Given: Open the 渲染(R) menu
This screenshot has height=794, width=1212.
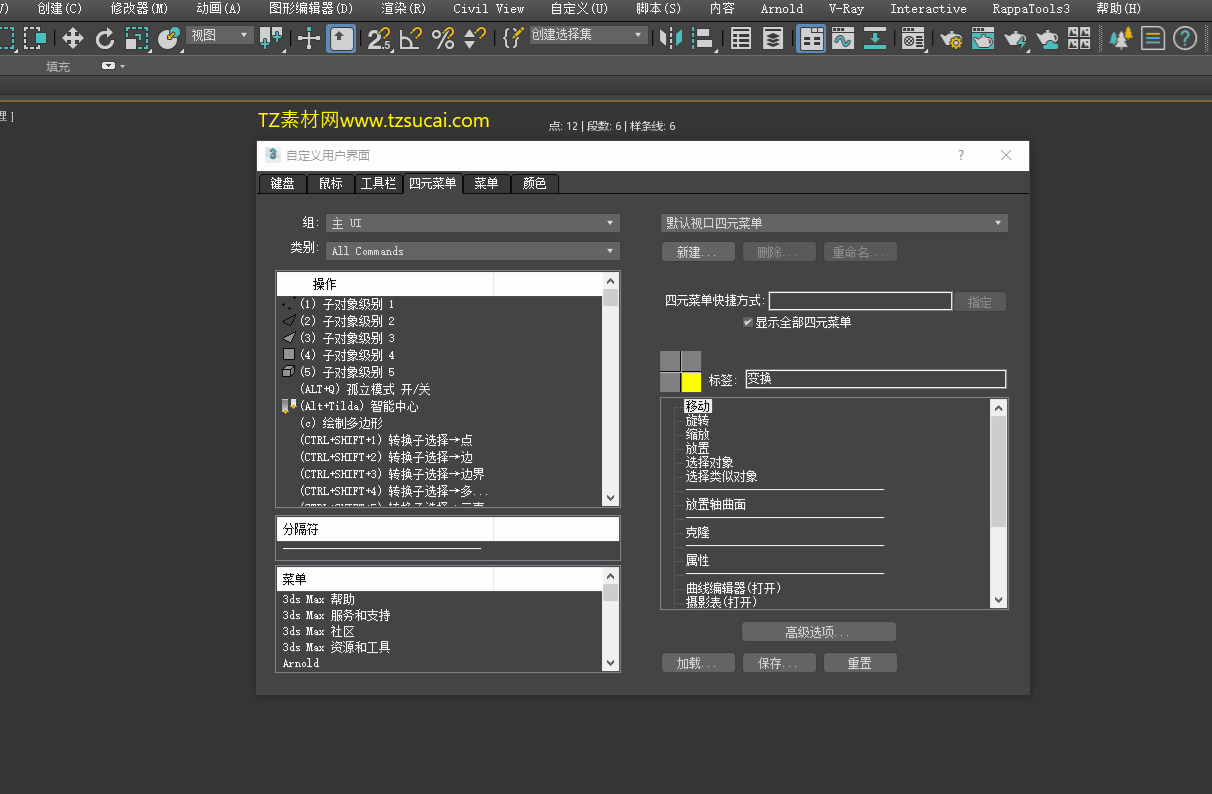Looking at the screenshot, I should tap(403, 9).
